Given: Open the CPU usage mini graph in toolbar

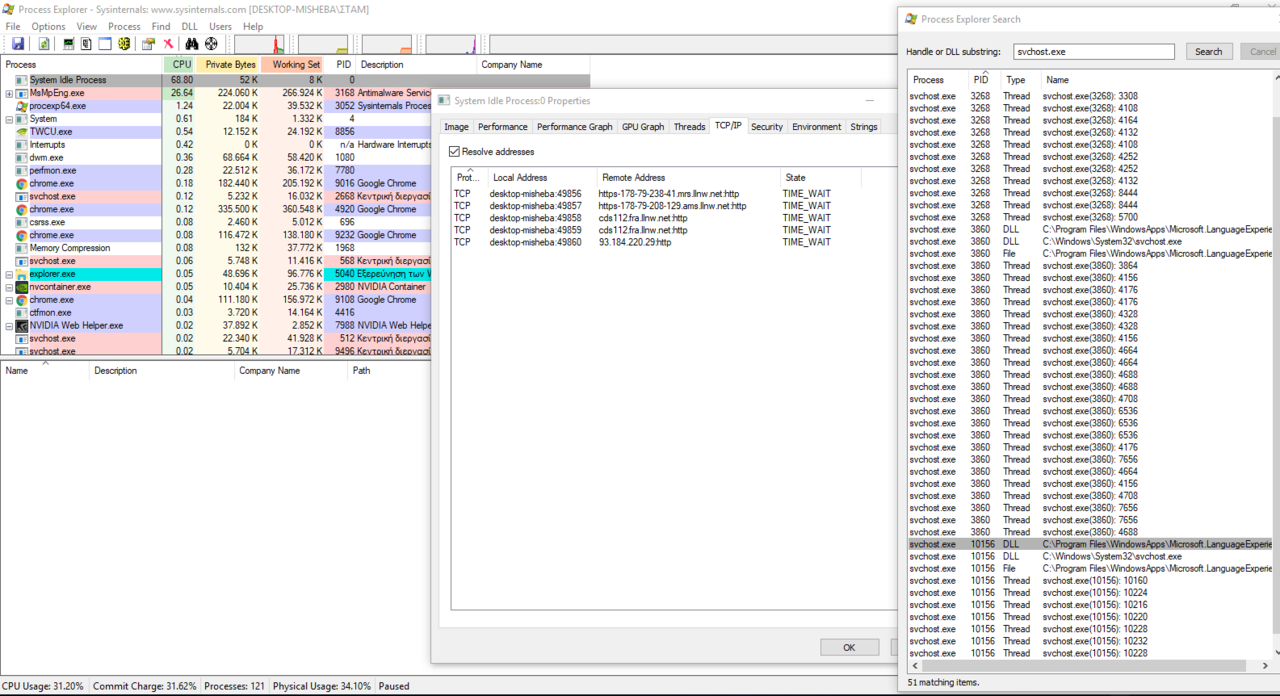Looking at the screenshot, I should [x=260, y=44].
